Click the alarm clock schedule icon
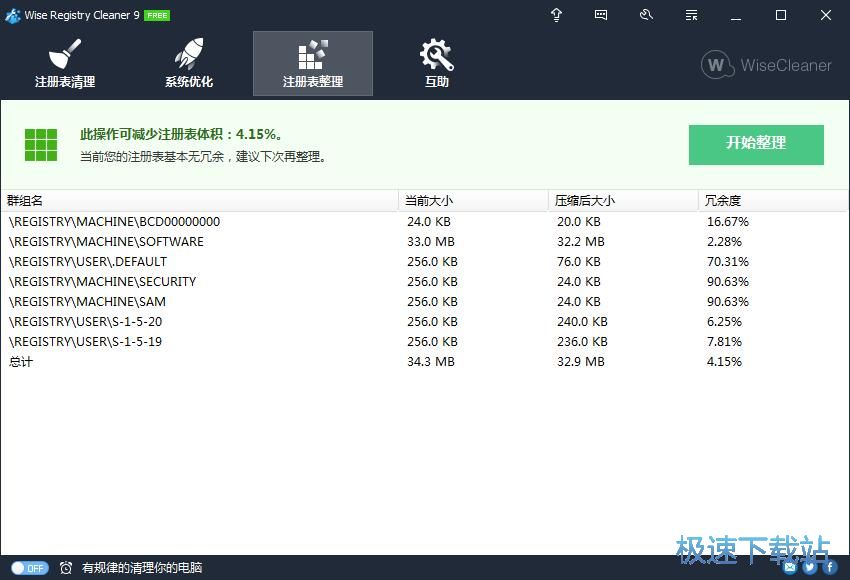 [x=66, y=568]
